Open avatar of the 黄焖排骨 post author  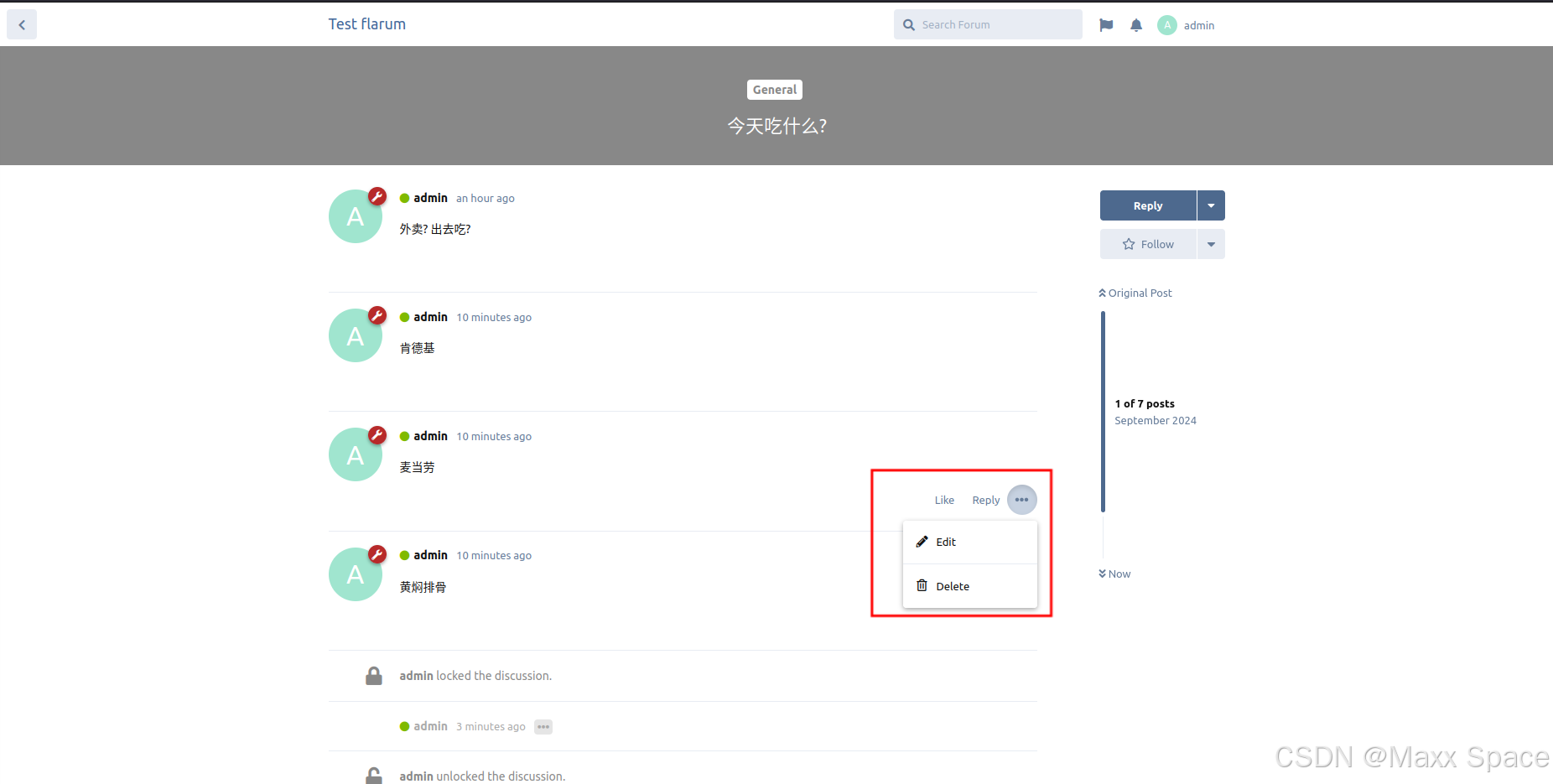pos(356,574)
